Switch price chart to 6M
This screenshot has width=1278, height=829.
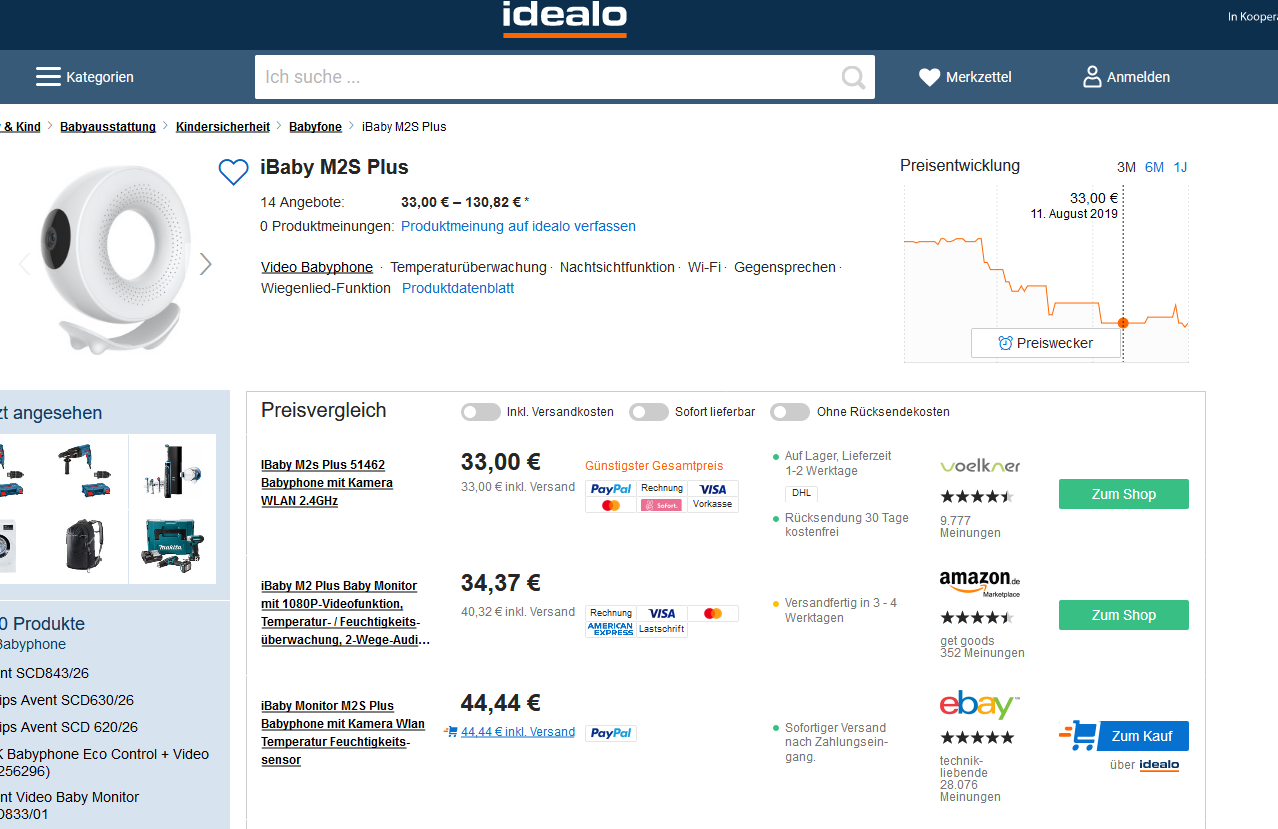(1154, 167)
